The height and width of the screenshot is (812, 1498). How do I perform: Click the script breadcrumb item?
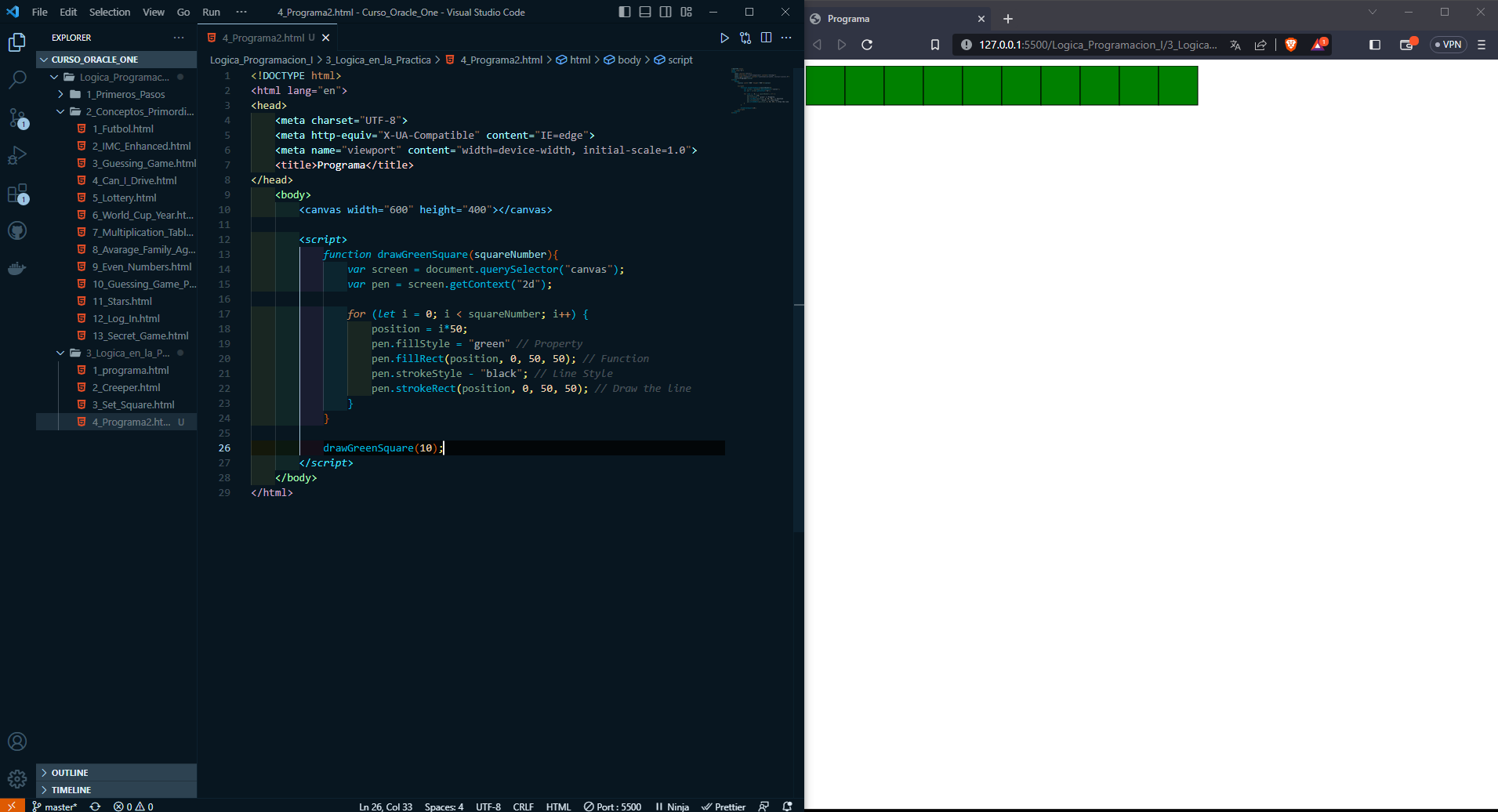coord(673,60)
